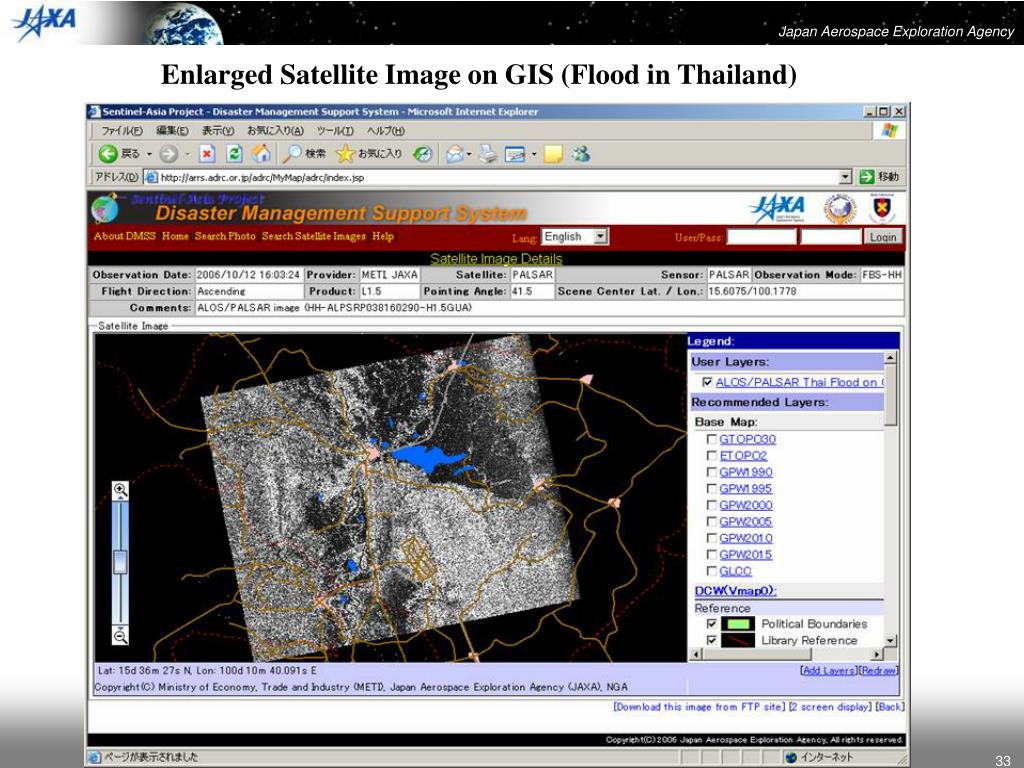This screenshot has height=768, width=1024.
Task: Click the map zoom slider handle
Action: pos(120,562)
